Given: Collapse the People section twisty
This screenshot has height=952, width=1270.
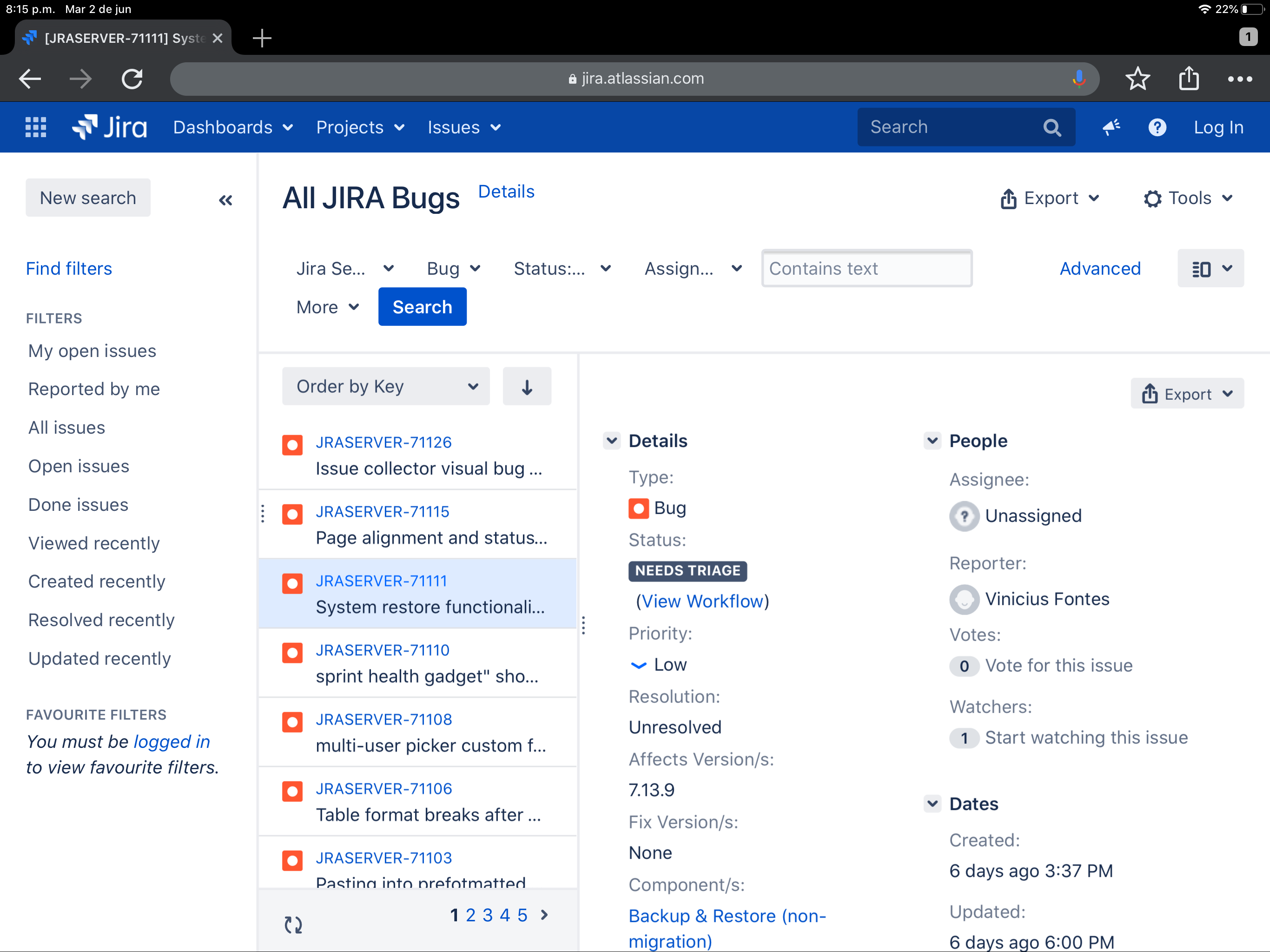Looking at the screenshot, I should click(933, 440).
